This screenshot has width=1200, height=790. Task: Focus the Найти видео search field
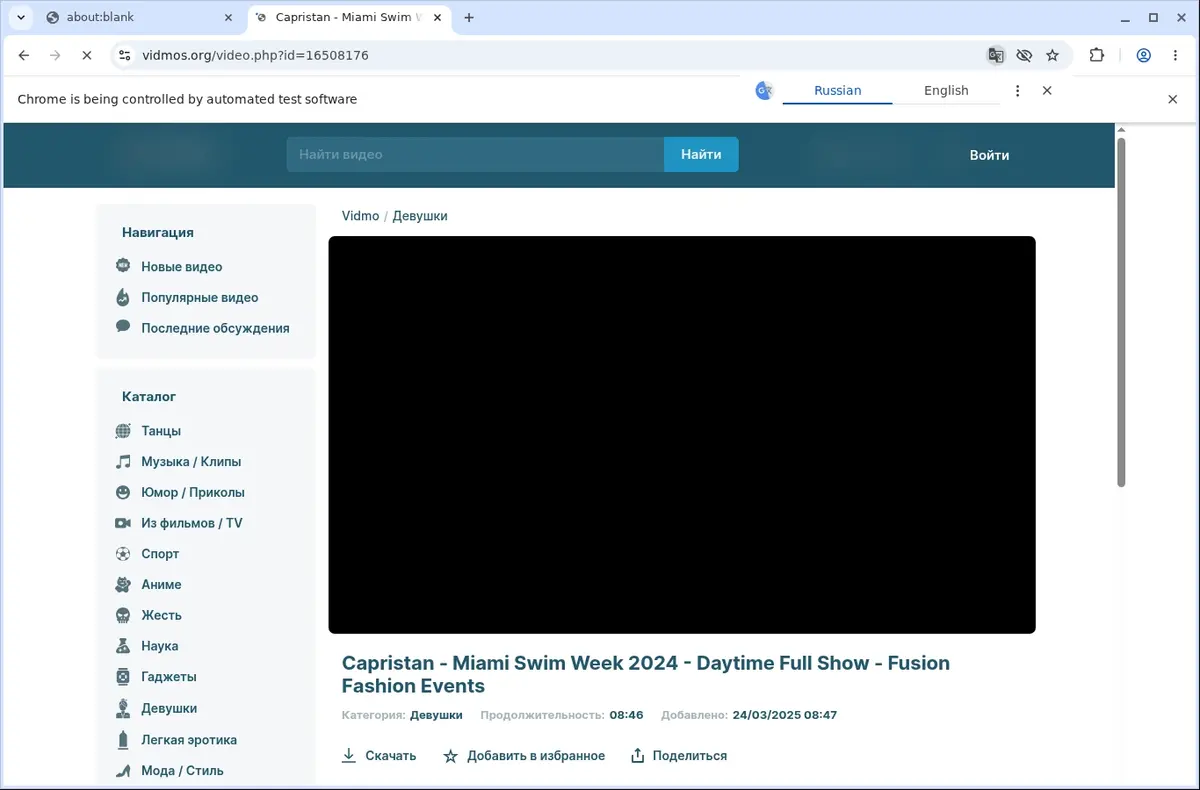coord(475,154)
